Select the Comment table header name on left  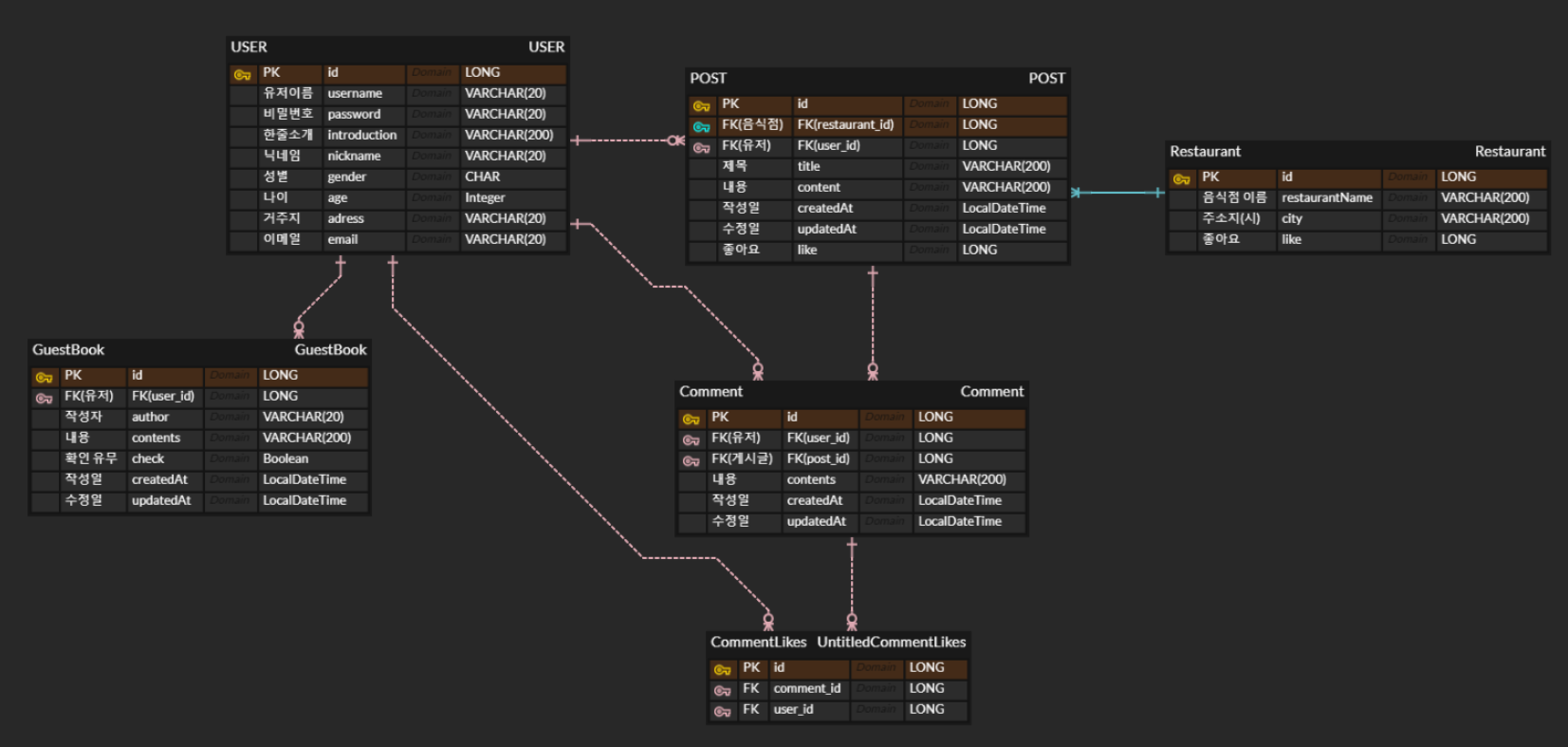pyautogui.click(x=710, y=391)
